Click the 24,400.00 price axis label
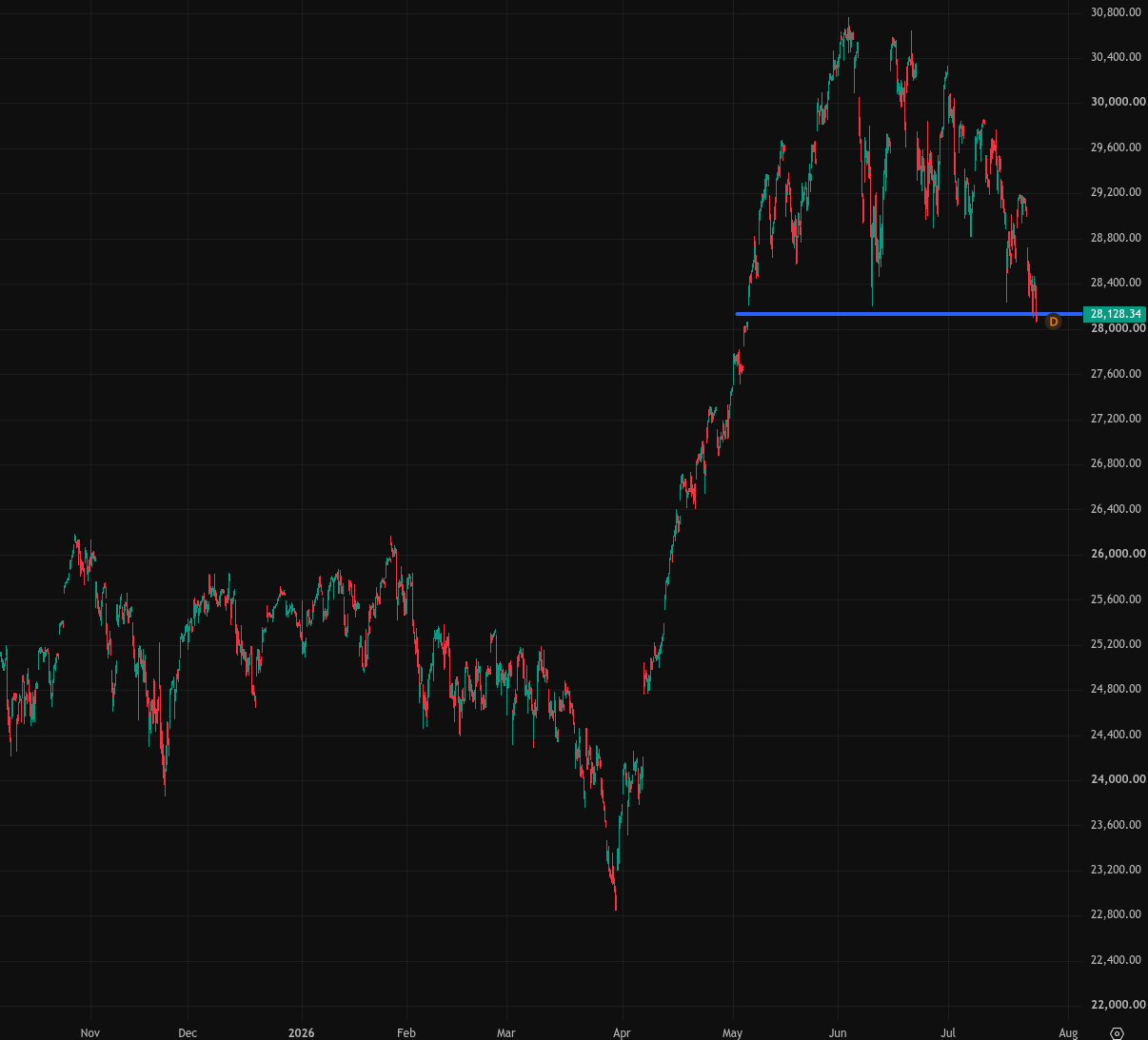Screen dimensions: 1148x1040 (x=1116, y=735)
